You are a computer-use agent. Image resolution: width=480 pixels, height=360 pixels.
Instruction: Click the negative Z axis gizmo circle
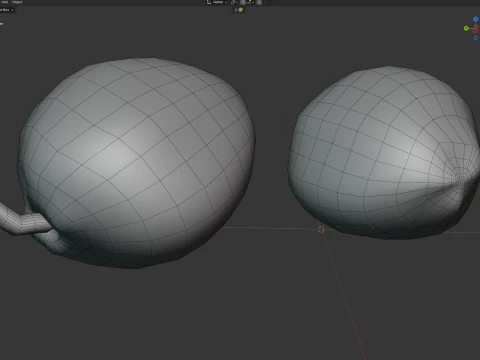pos(476,38)
